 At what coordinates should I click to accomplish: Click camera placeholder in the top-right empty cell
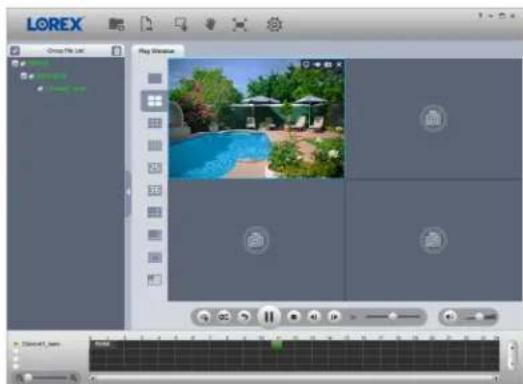pyautogui.click(x=433, y=118)
